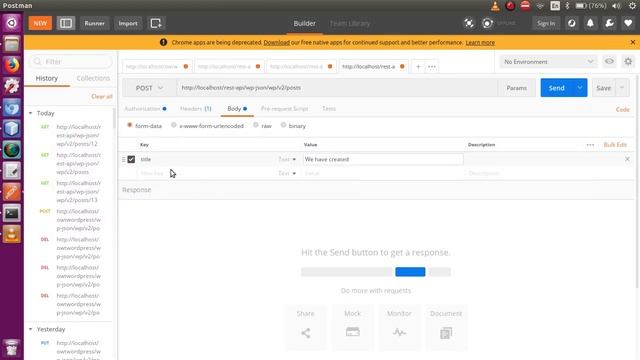Open the title row Text type dropdown
640x360 pixels.
click(287, 159)
